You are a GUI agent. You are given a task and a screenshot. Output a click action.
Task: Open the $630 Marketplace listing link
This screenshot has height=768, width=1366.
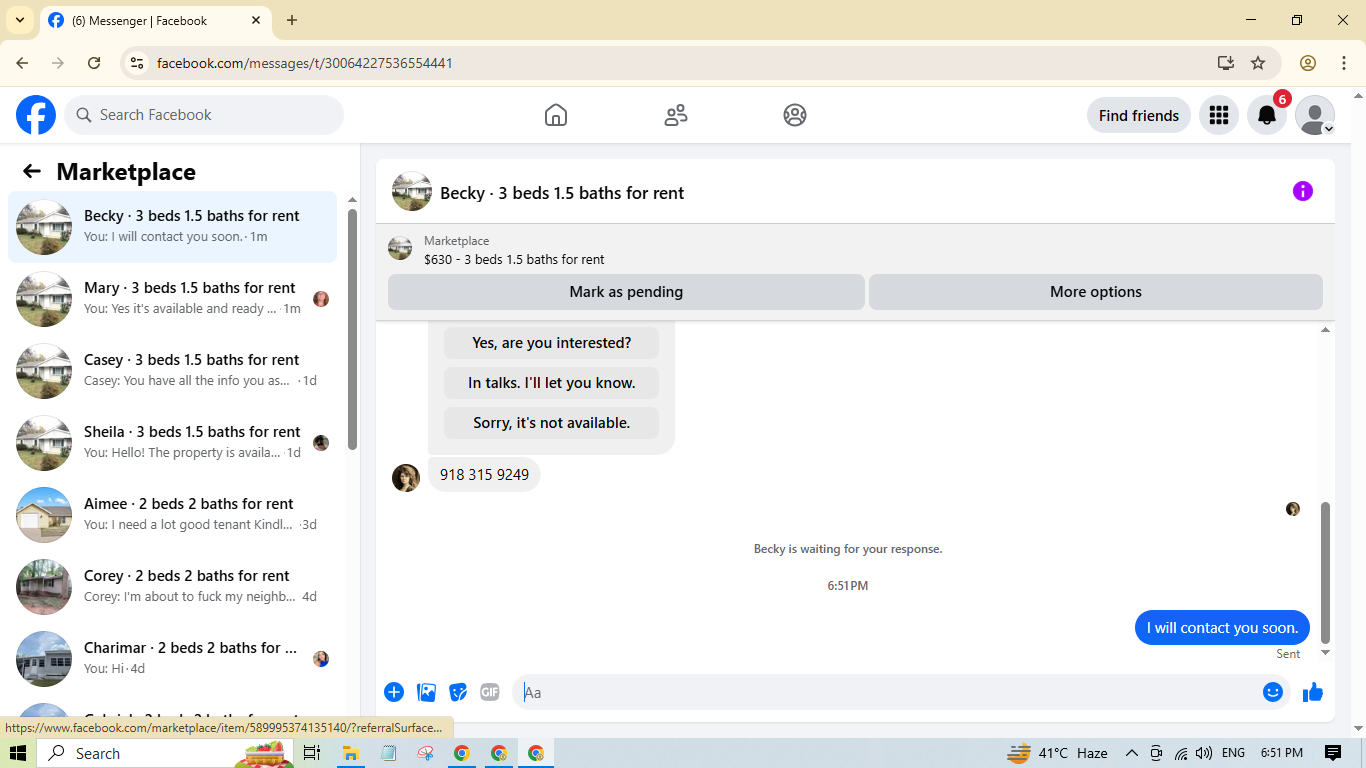514,259
